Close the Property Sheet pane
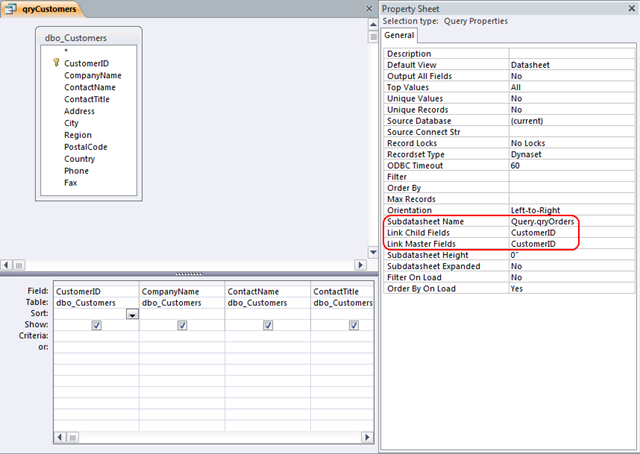The image size is (640, 454). pyautogui.click(x=631, y=9)
